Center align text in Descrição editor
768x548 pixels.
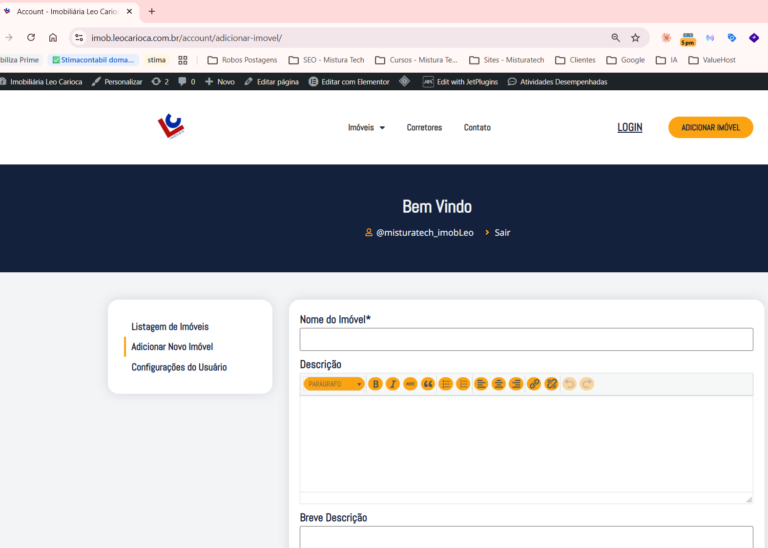pyautogui.click(x=499, y=384)
